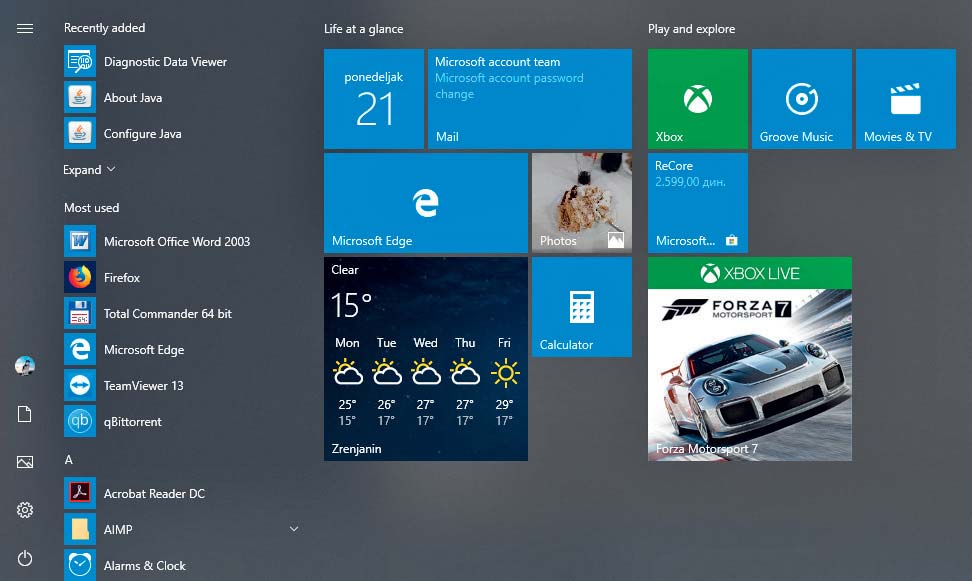Expand the Recently added list
972x581 pixels.
coord(89,169)
